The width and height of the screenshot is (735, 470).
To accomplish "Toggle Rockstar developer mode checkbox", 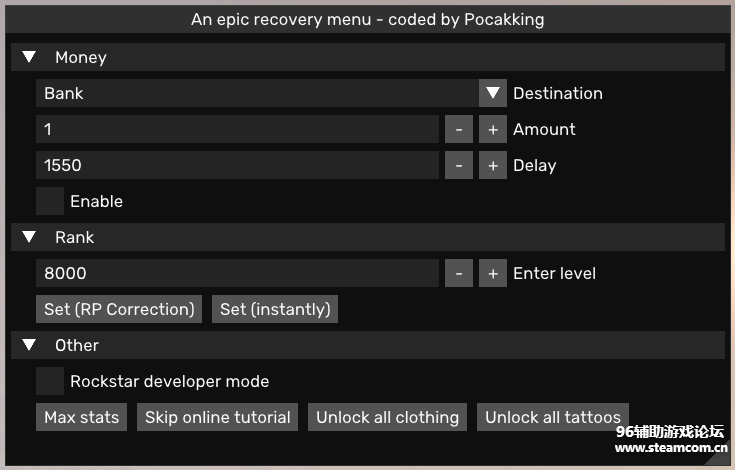I will 50,381.
